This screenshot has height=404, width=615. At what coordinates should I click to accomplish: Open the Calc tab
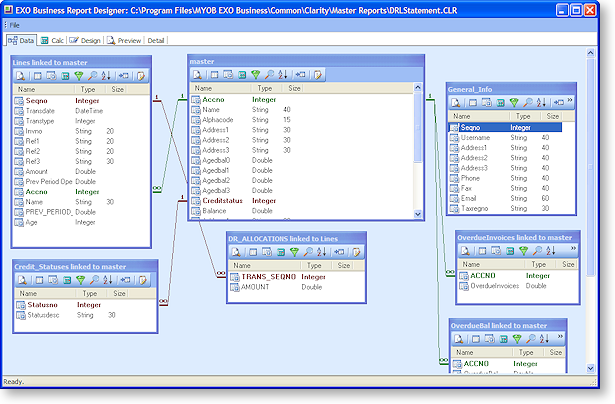coord(52,41)
